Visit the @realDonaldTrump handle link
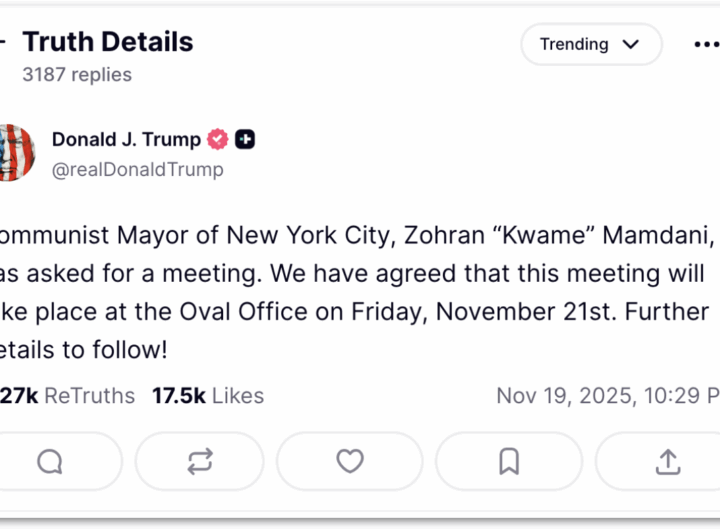720x530 pixels. [x=138, y=169]
